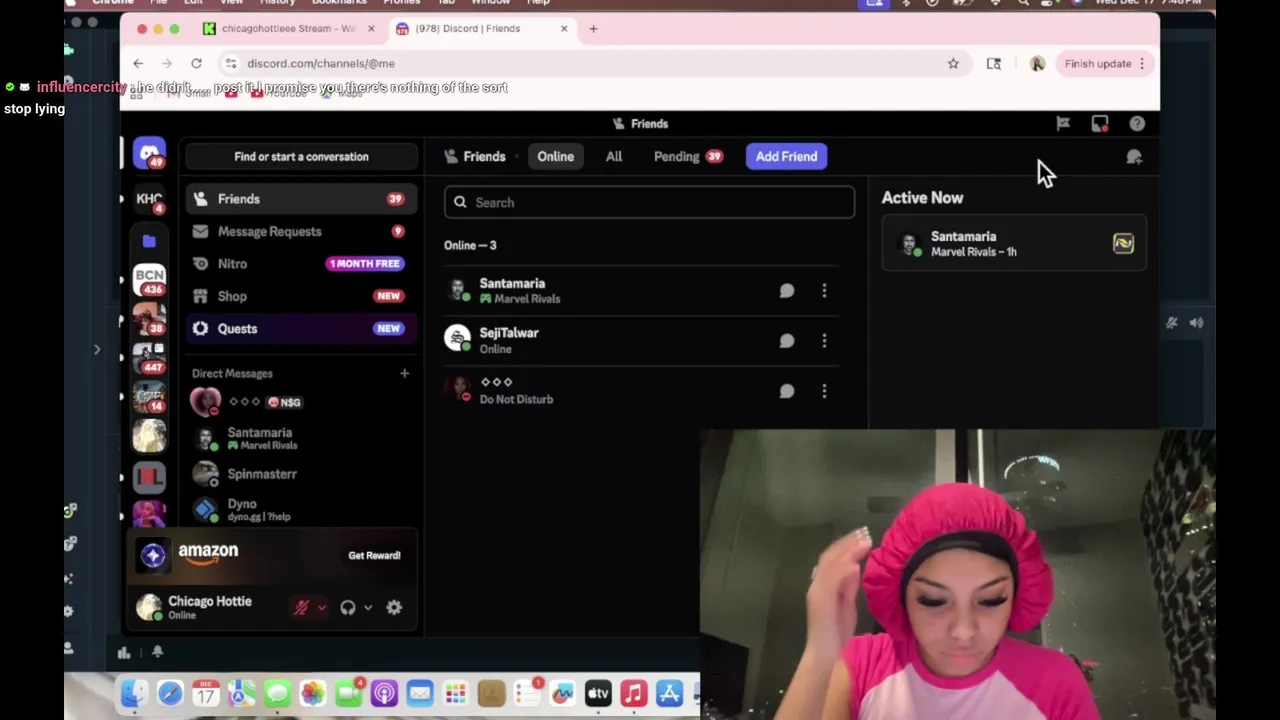Open User Settings gear icon

pyautogui.click(x=394, y=607)
